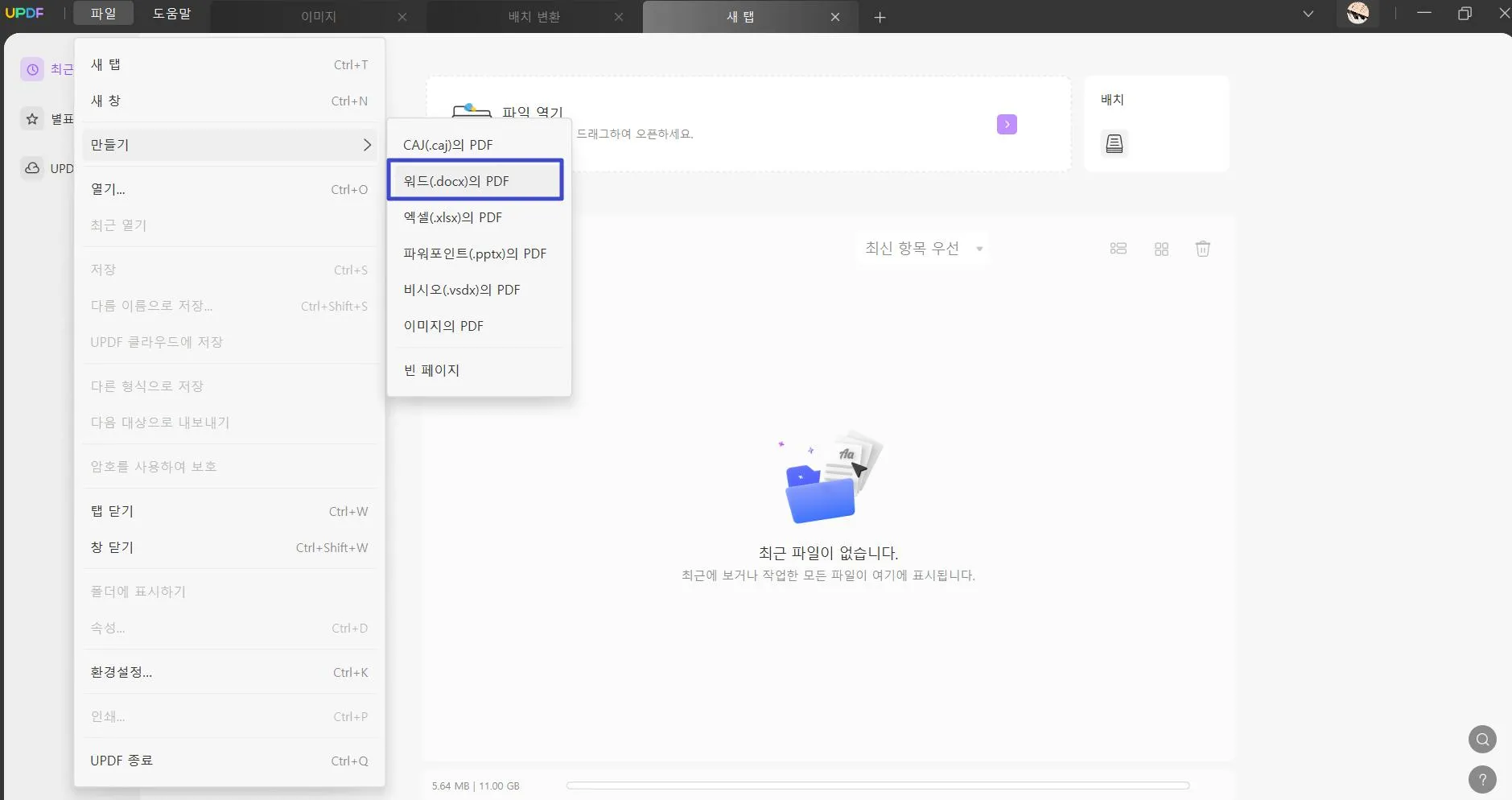
Task: Click the 5.64 MB | 11.00 GB storage text
Action: tap(476, 786)
